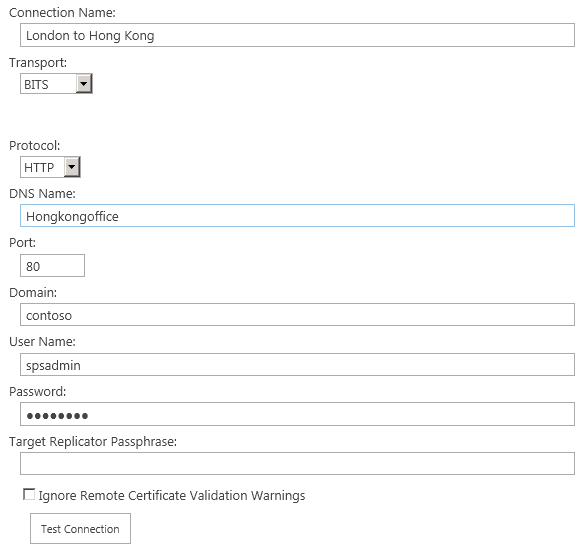Click the 'Password:' label

tap(37, 392)
